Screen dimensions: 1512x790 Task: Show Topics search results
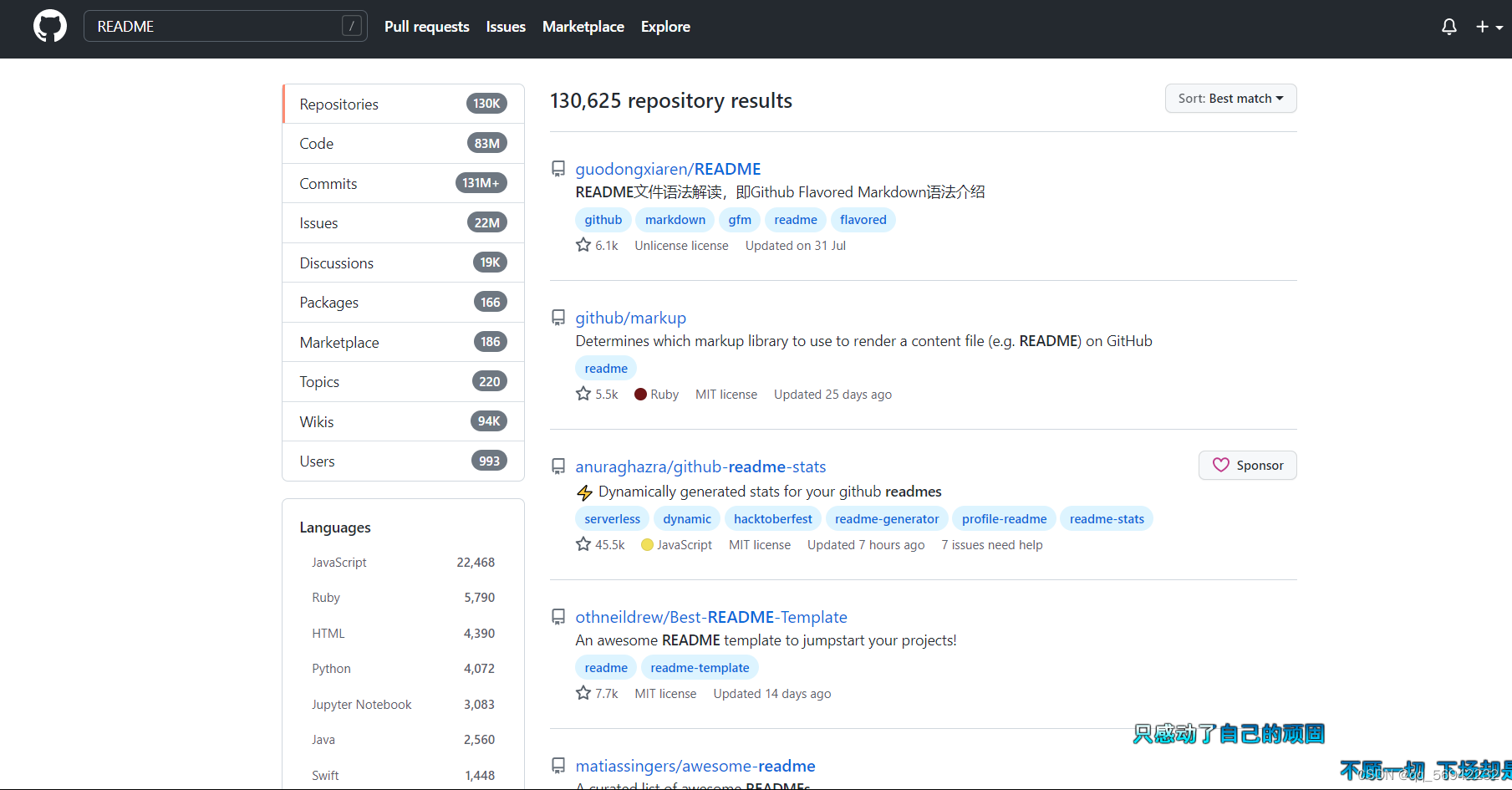point(404,382)
